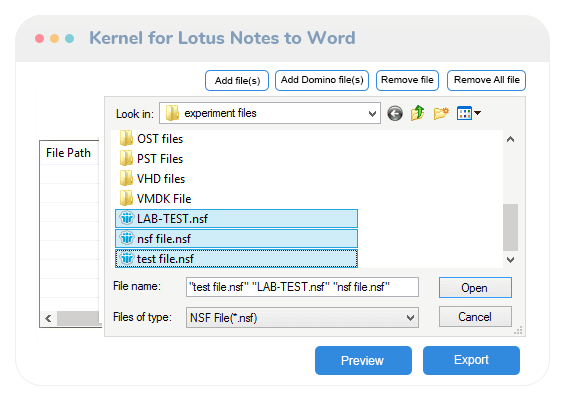The width and height of the screenshot is (565, 401).
Task: Click the LAB-TEST.nsf file icon
Action: (126, 218)
